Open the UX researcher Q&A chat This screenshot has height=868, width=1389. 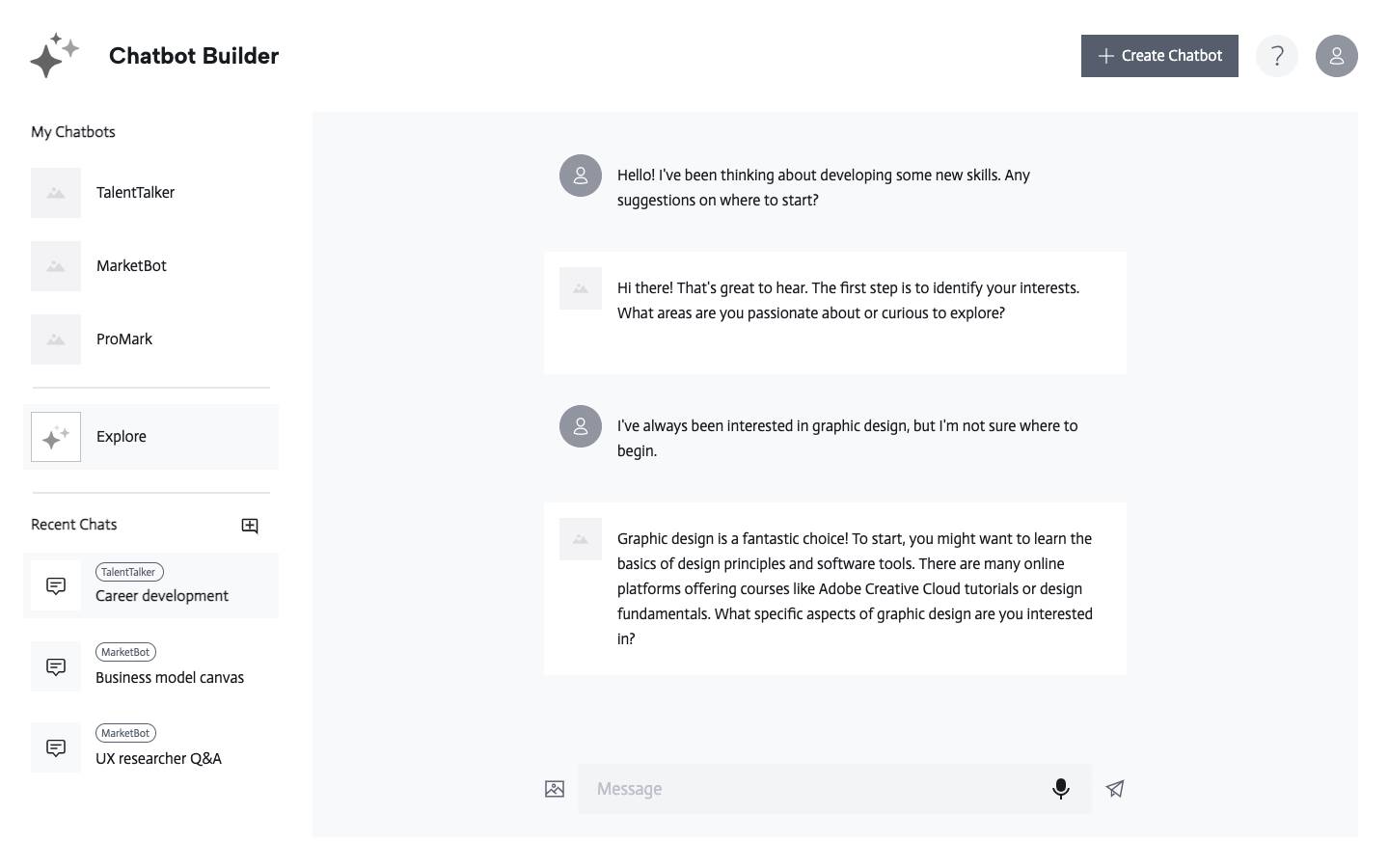point(158,759)
